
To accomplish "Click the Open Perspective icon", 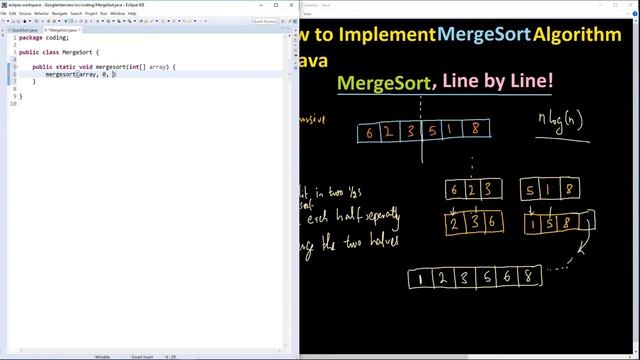I will click(283, 21).
